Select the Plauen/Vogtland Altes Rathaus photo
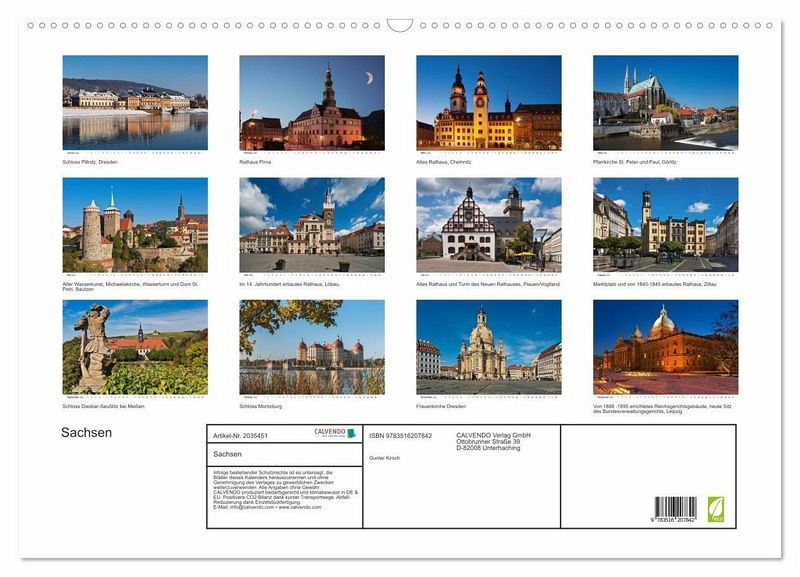This screenshot has width=800, height=577. tap(488, 225)
